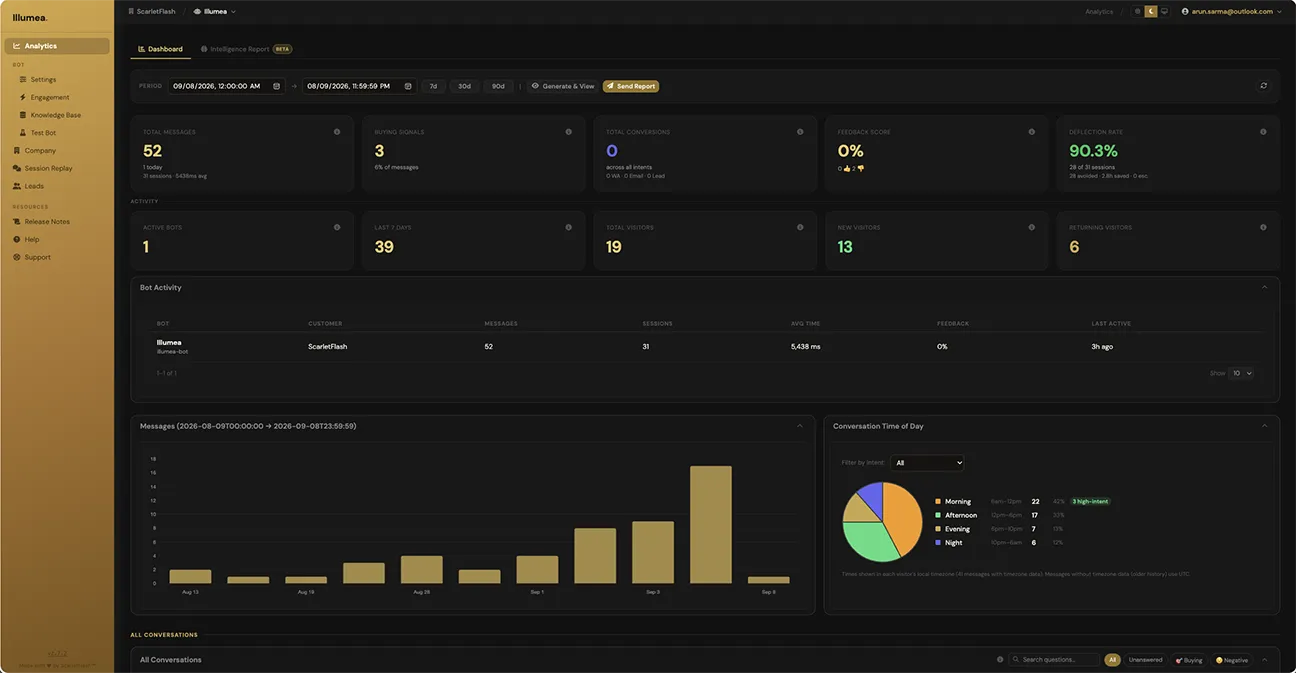Filter conversations by Buying
This screenshot has width=1296, height=673.
point(1189,660)
